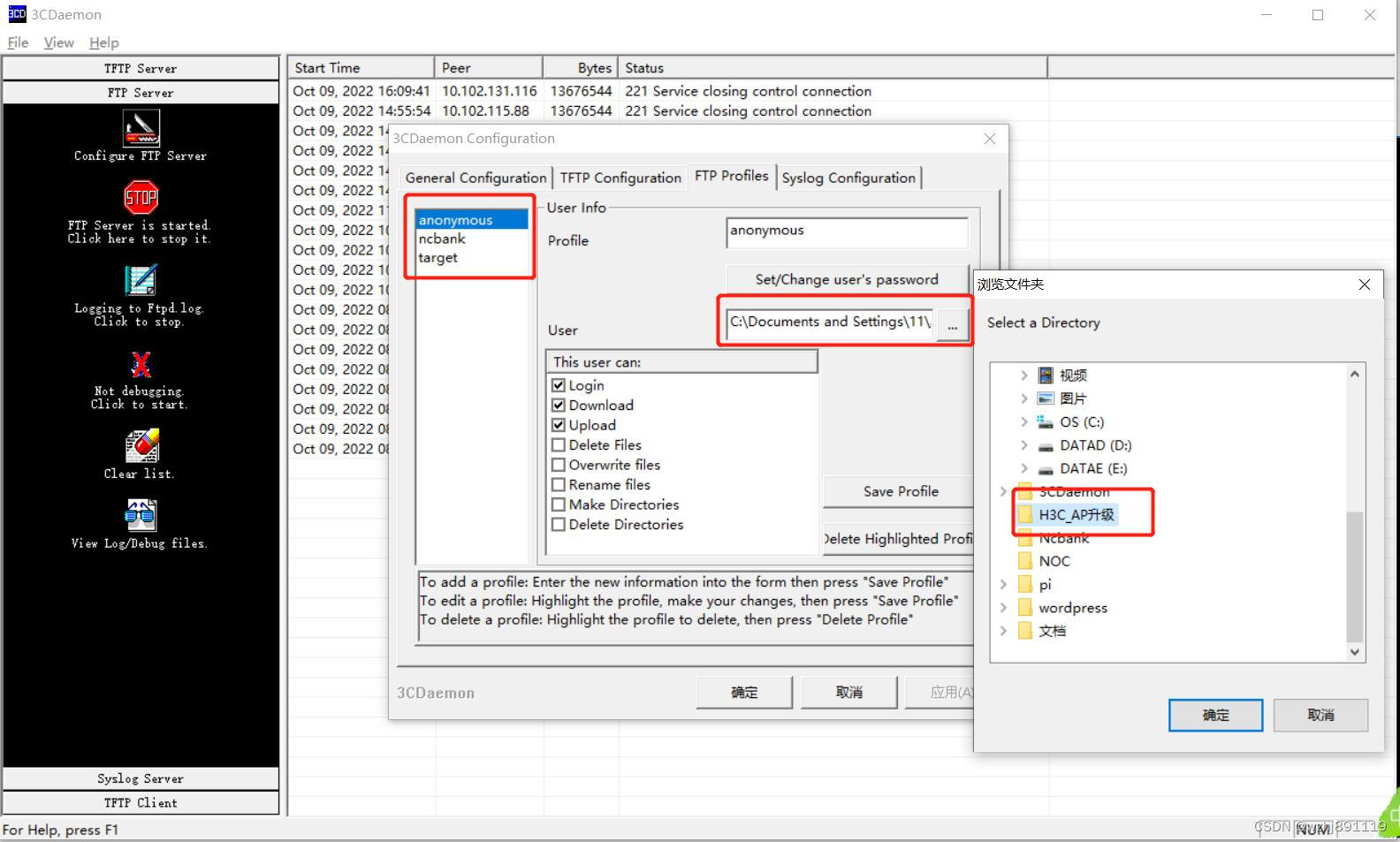Image resolution: width=1400 pixels, height=842 pixels.
Task: Select the OS (C:) drive icon
Action: [1046, 422]
